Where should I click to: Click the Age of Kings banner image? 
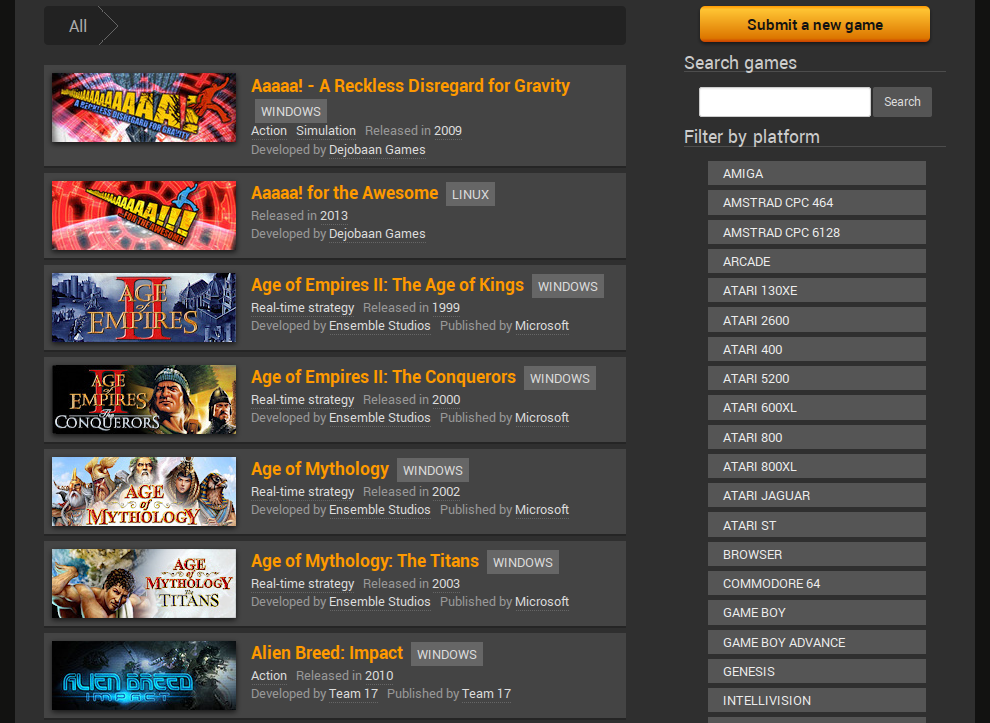pos(144,308)
